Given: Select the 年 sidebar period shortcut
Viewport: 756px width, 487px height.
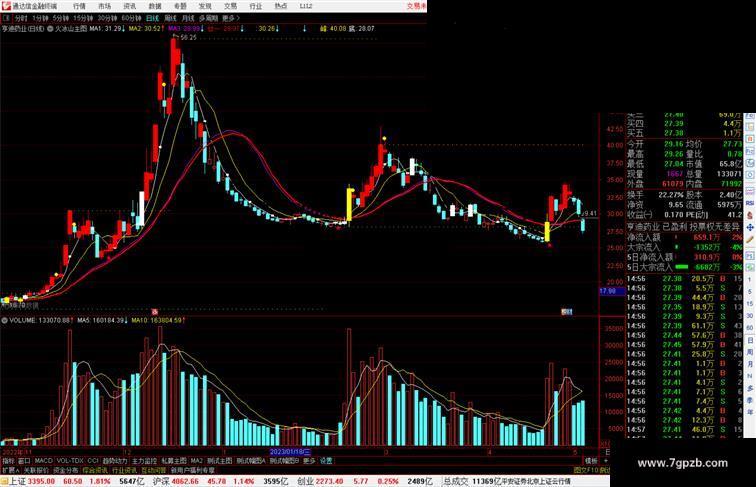Looking at the screenshot, I should (x=750, y=412).
